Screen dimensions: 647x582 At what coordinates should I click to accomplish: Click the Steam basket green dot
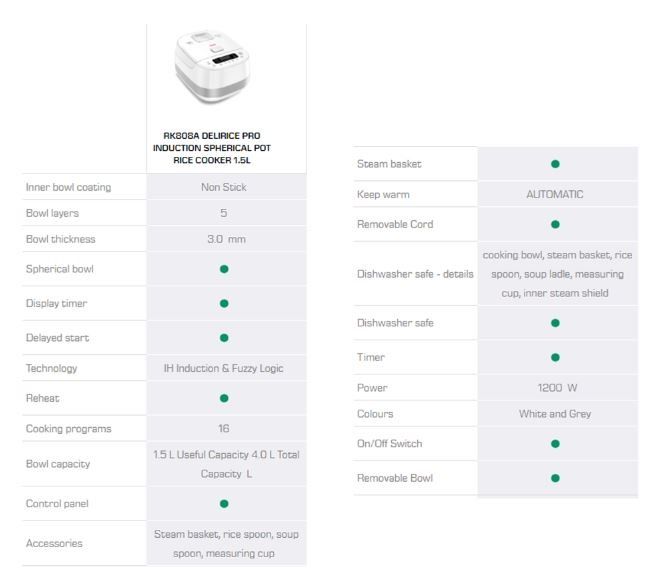[x=555, y=164]
